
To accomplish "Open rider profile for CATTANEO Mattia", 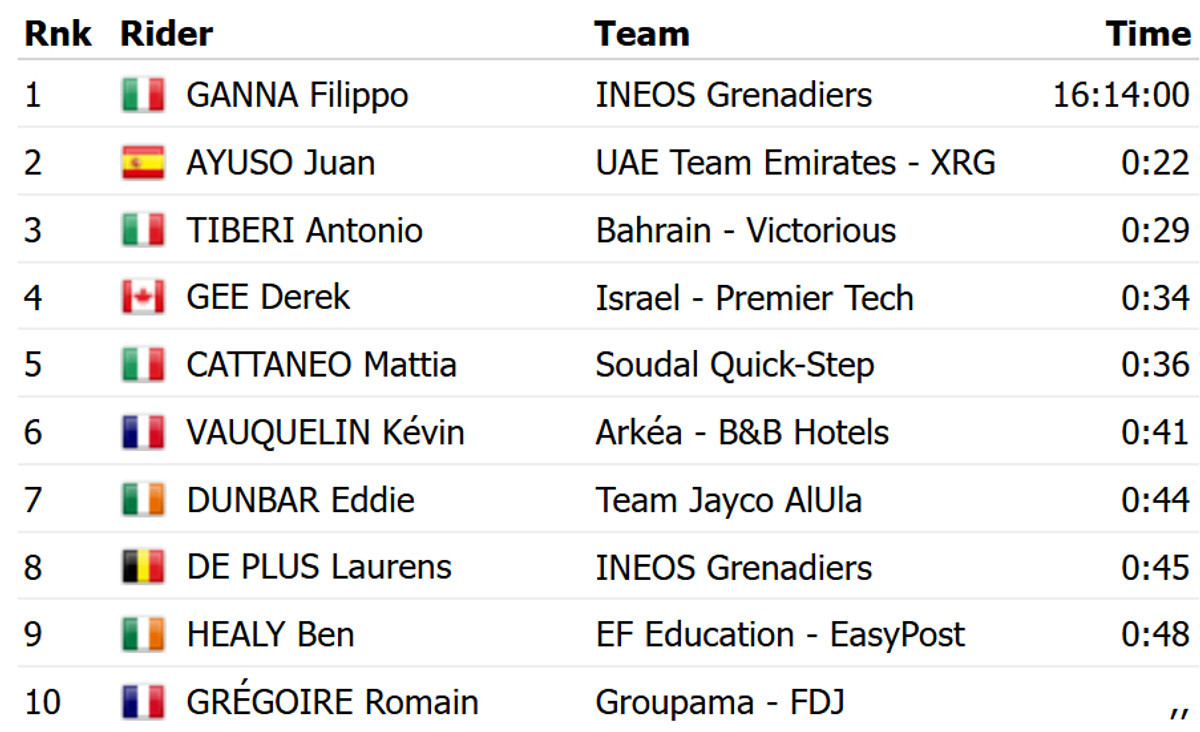I will pyautogui.click(x=321, y=364).
